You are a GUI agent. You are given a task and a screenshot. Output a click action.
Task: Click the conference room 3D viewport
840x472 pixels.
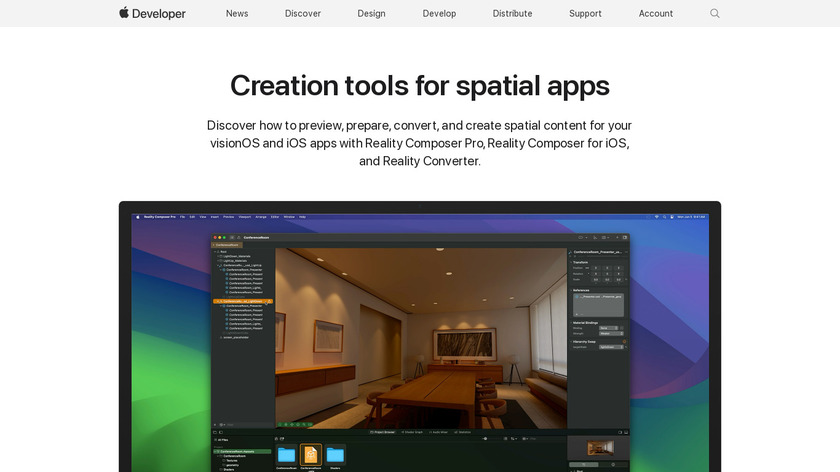(x=420, y=335)
